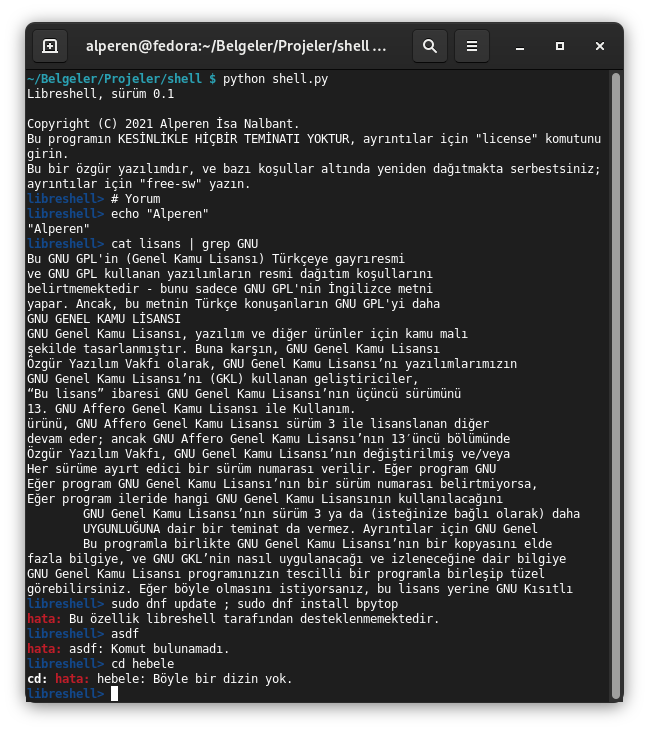The height and width of the screenshot is (731, 649).
Task: Click the 'ayrıntılar için "free-sw" yazın' line
Action: coord(139,184)
